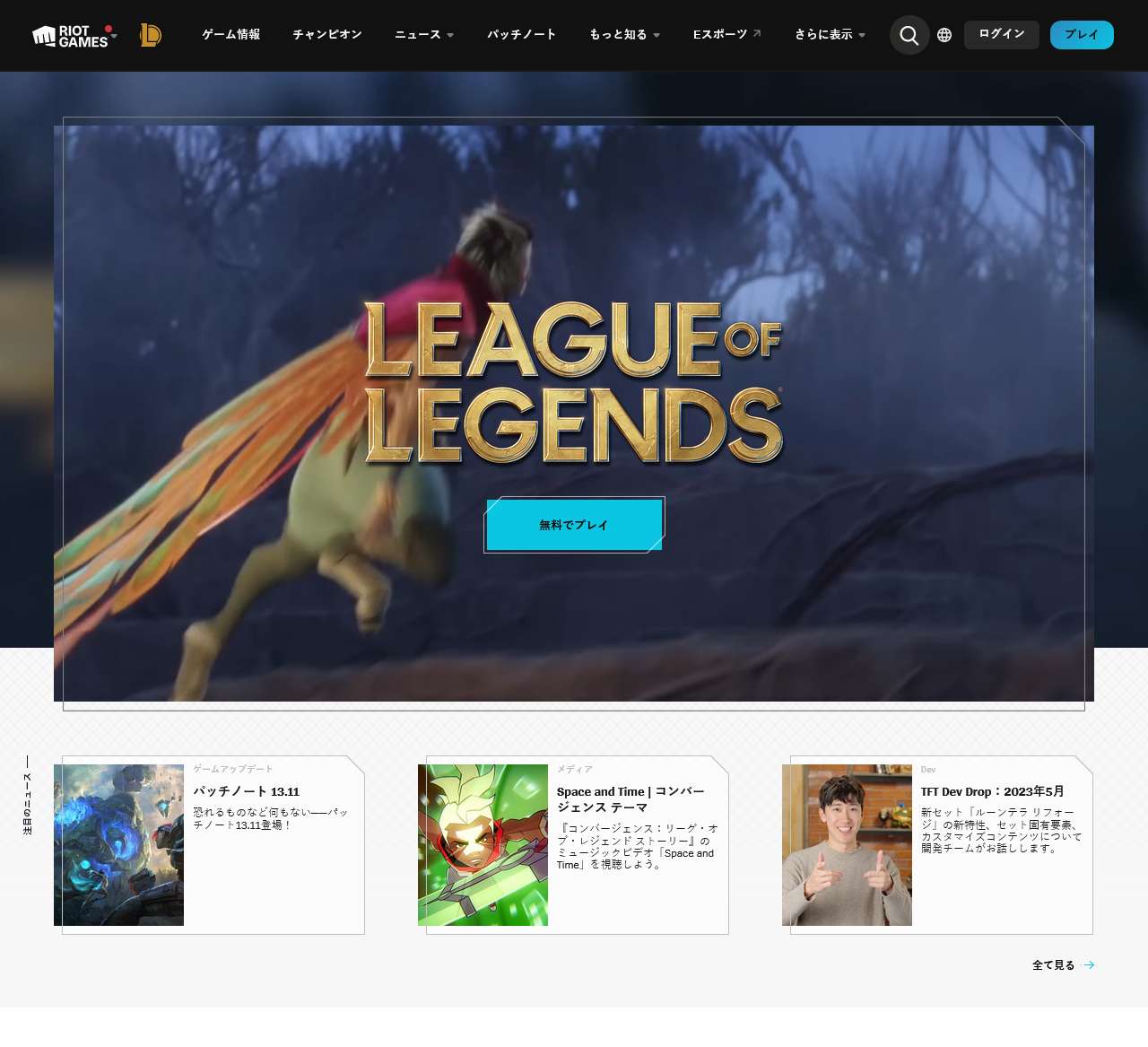The image size is (1148, 1047).
Task: Open the ゲーム情報 menu item
Action: click(x=231, y=34)
